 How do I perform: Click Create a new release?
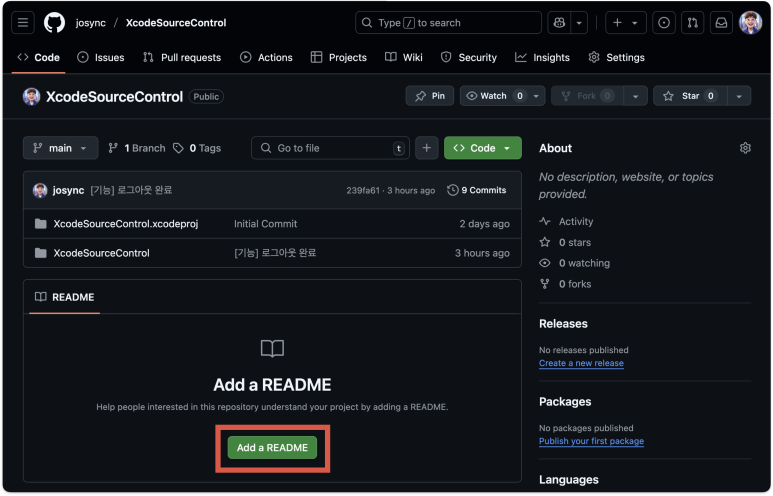point(581,363)
